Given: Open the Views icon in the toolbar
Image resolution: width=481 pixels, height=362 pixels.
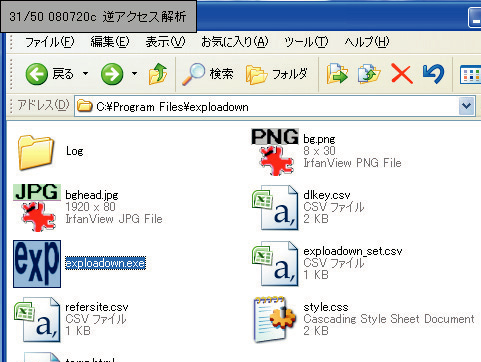Looking at the screenshot, I should coord(470,74).
